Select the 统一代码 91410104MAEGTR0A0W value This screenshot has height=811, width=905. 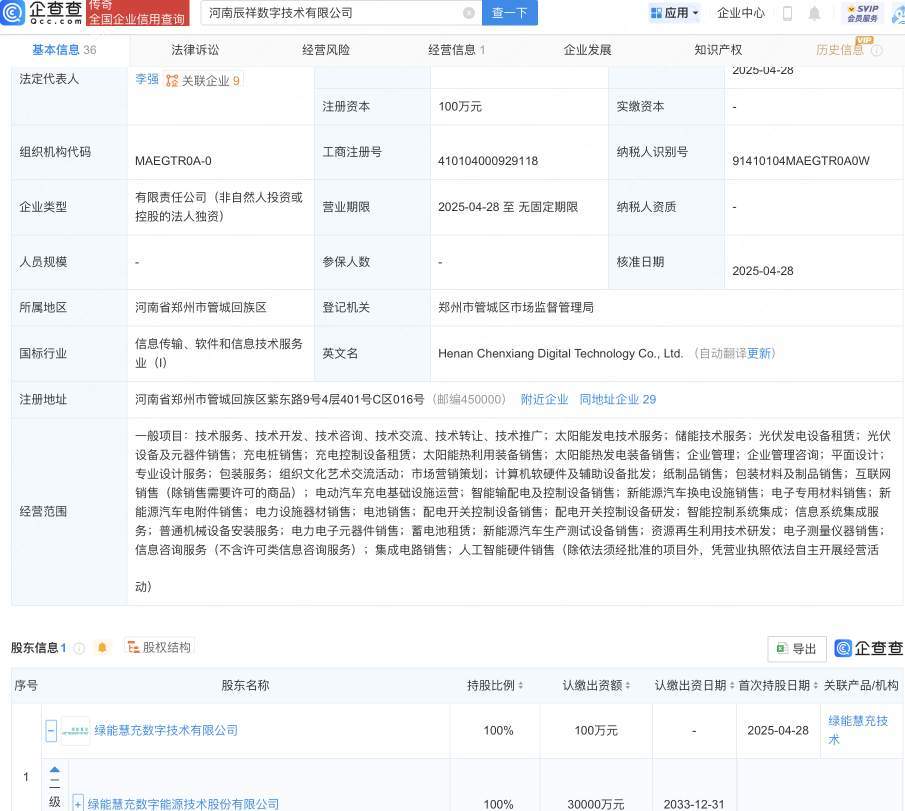(801, 161)
